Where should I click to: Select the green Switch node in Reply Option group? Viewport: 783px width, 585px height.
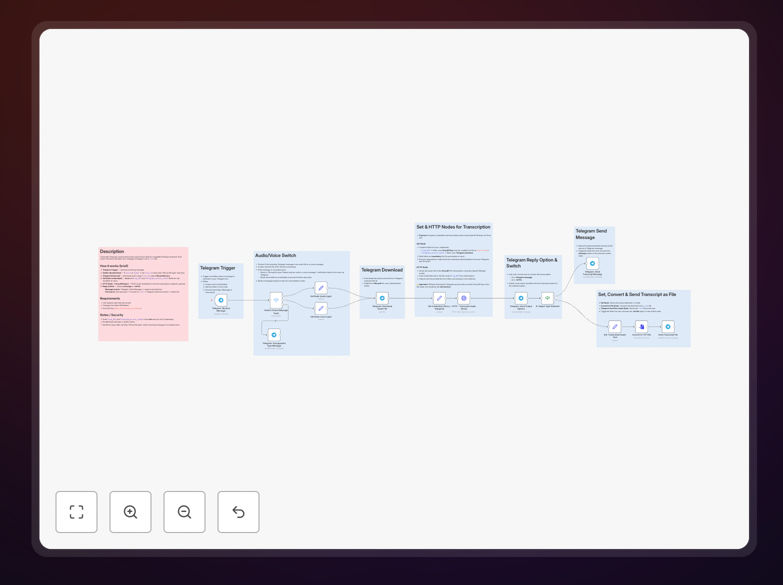[547, 298]
